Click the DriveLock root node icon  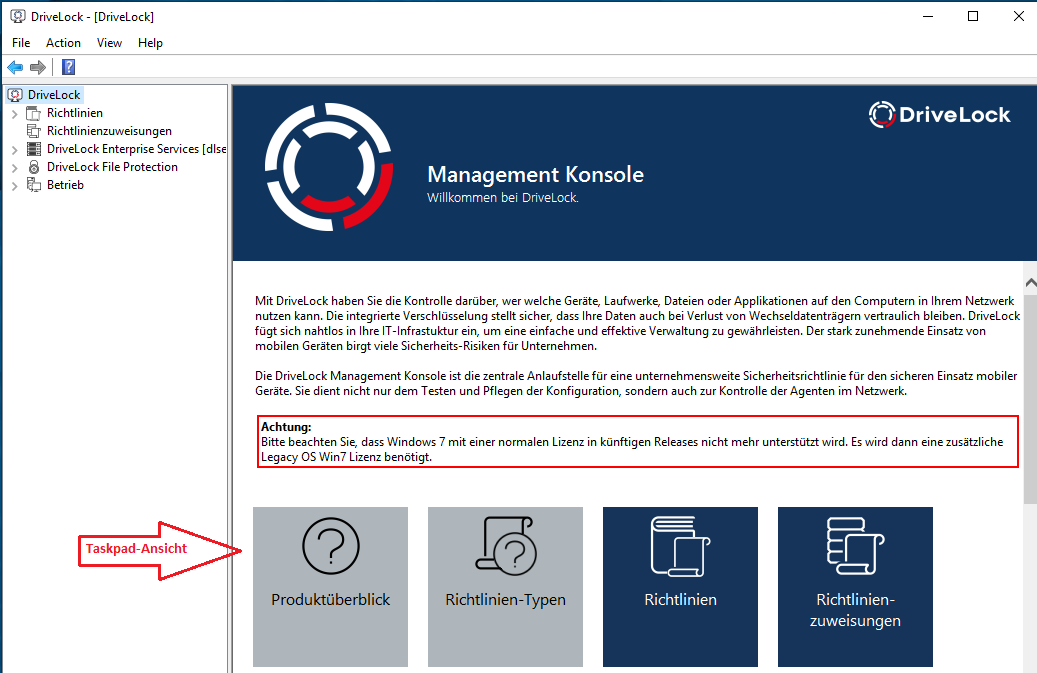tap(15, 95)
